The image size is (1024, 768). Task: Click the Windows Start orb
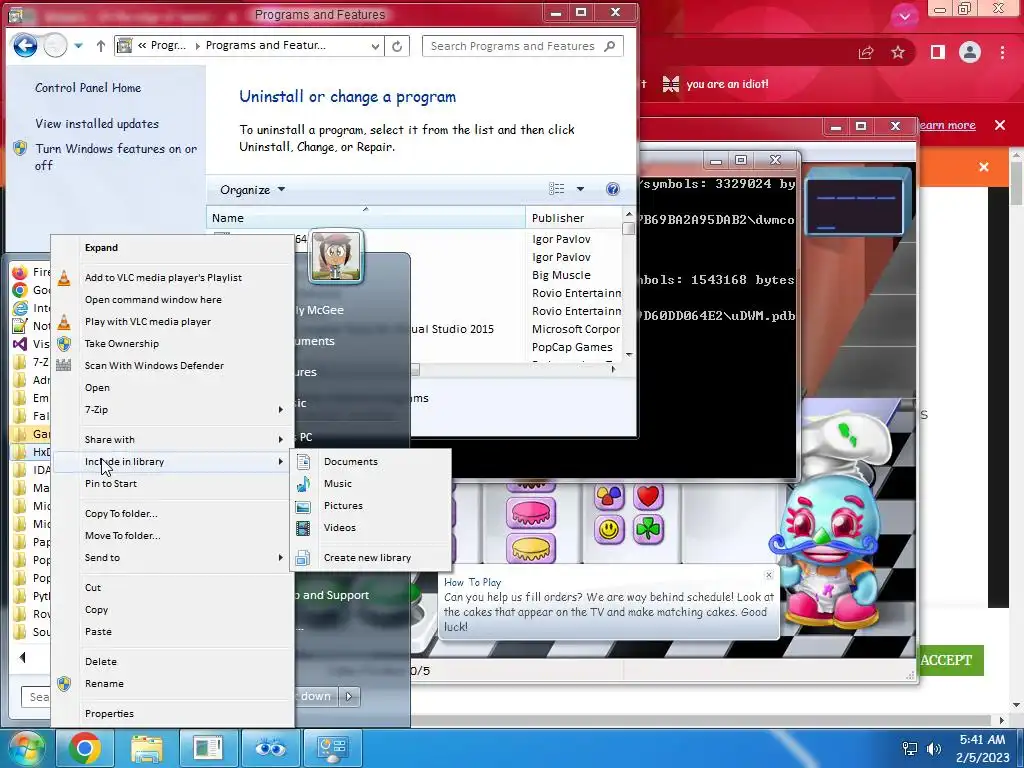pyautogui.click(x=26, y=748)
